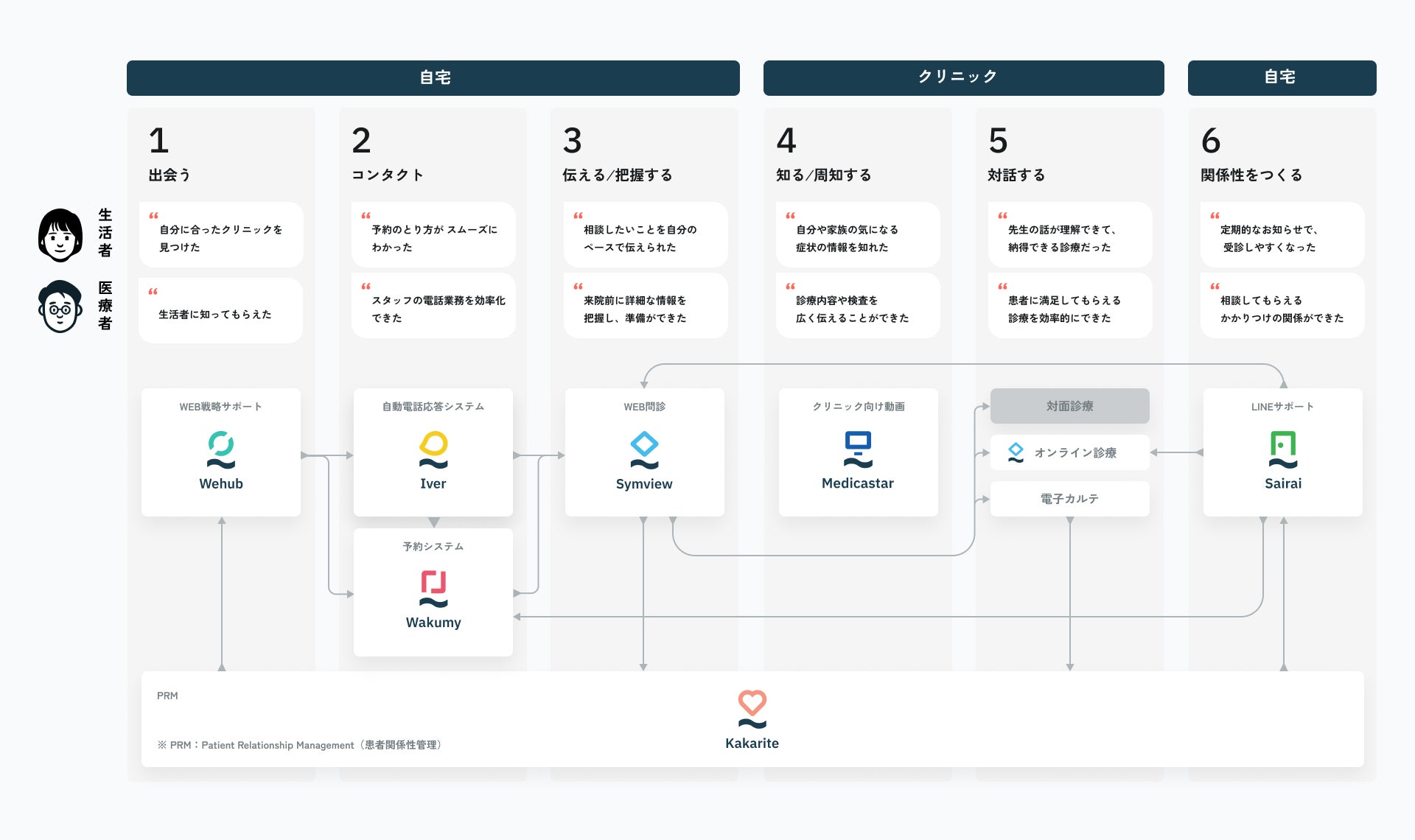This screenshot has height=840, width=1415.
Task: Click the 医療者 glasses face avatar
Action: coord(60,307)
